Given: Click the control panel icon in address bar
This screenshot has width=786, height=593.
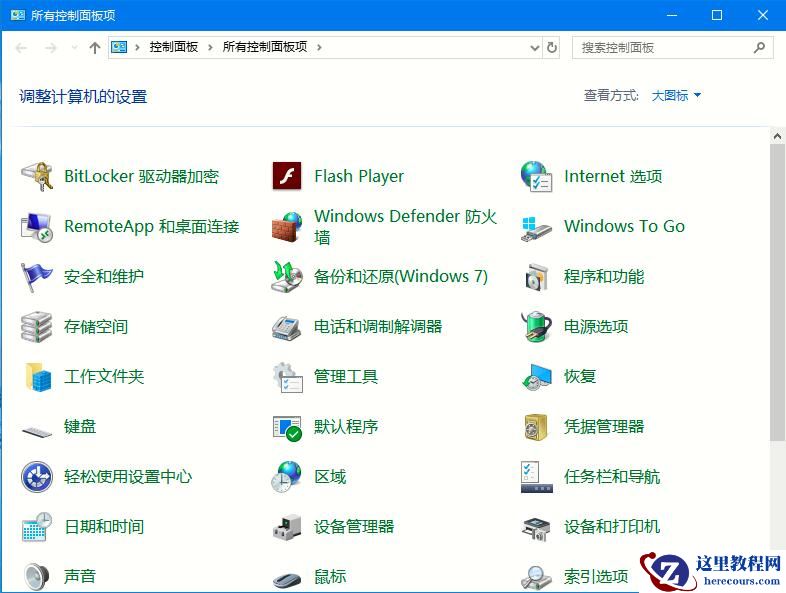Looking at the screenshot, I should pos(119,47).
